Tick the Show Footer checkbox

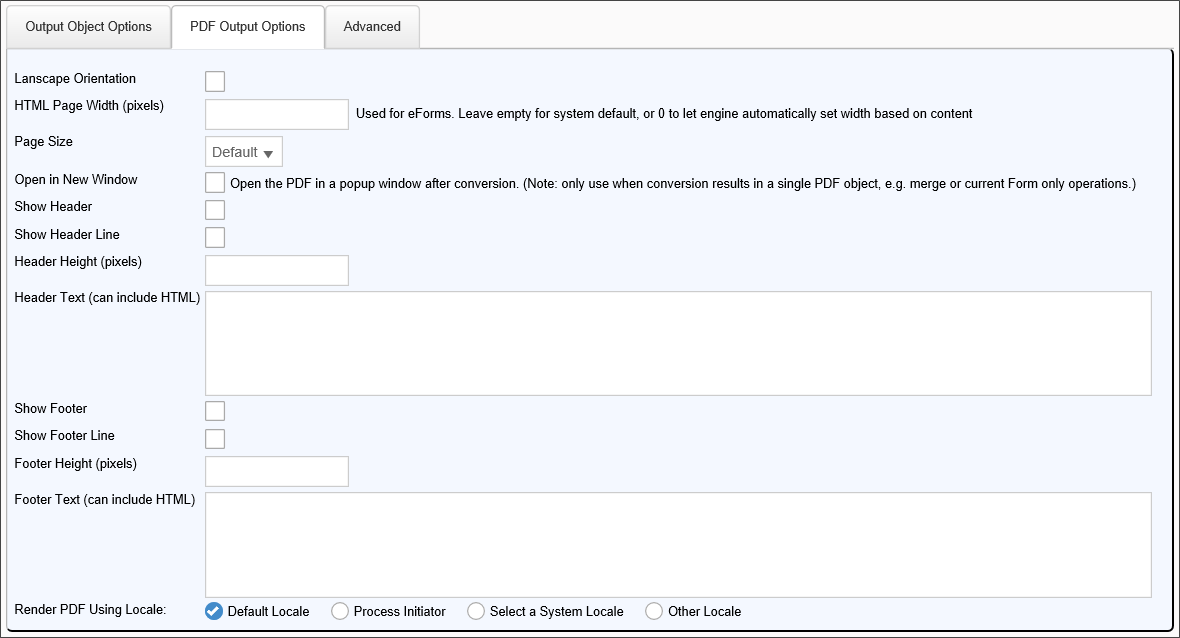click(x=215, y=411)
